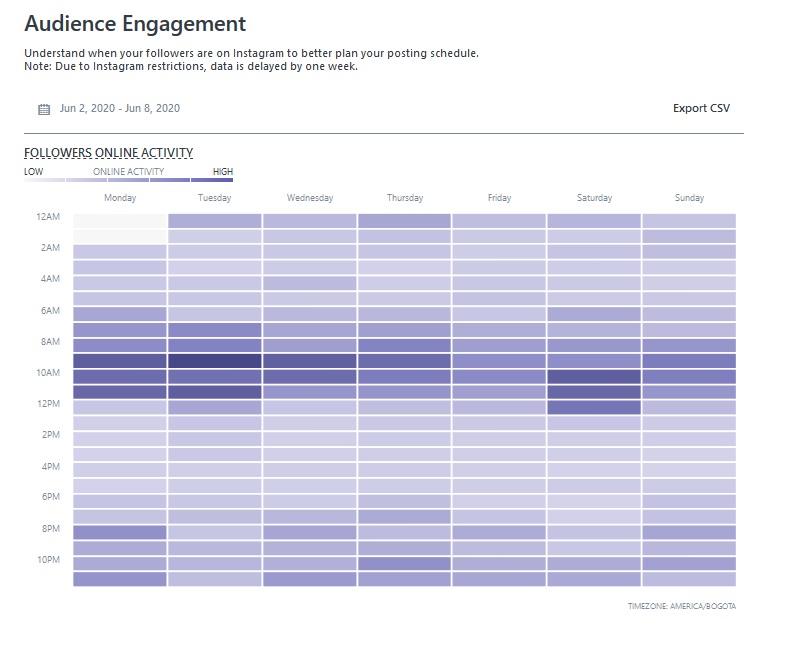Select the Saturday 10AM heatmap cell
Viewport: 785px width, 645px height.
[x=594, y=377]
